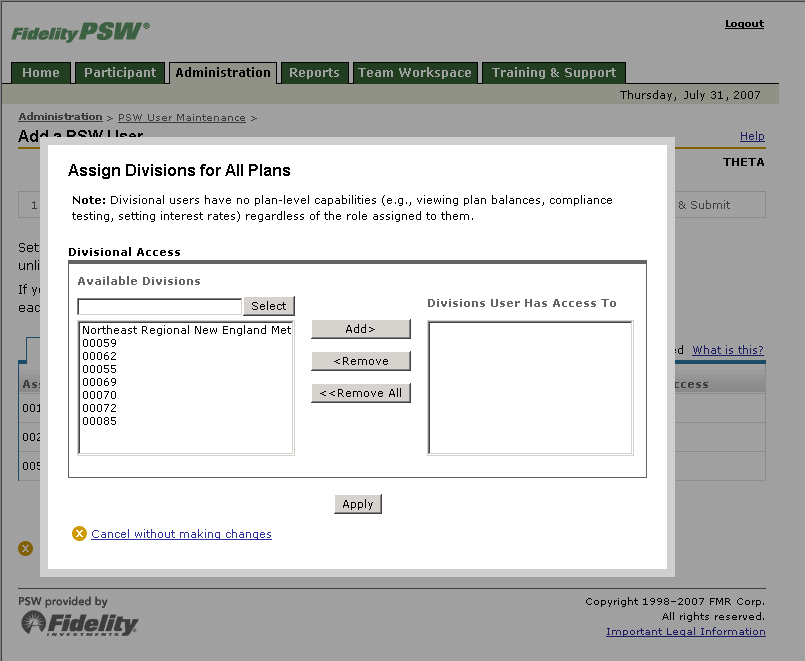
Task: Click the Apply button
Action: tap(358, 504)
